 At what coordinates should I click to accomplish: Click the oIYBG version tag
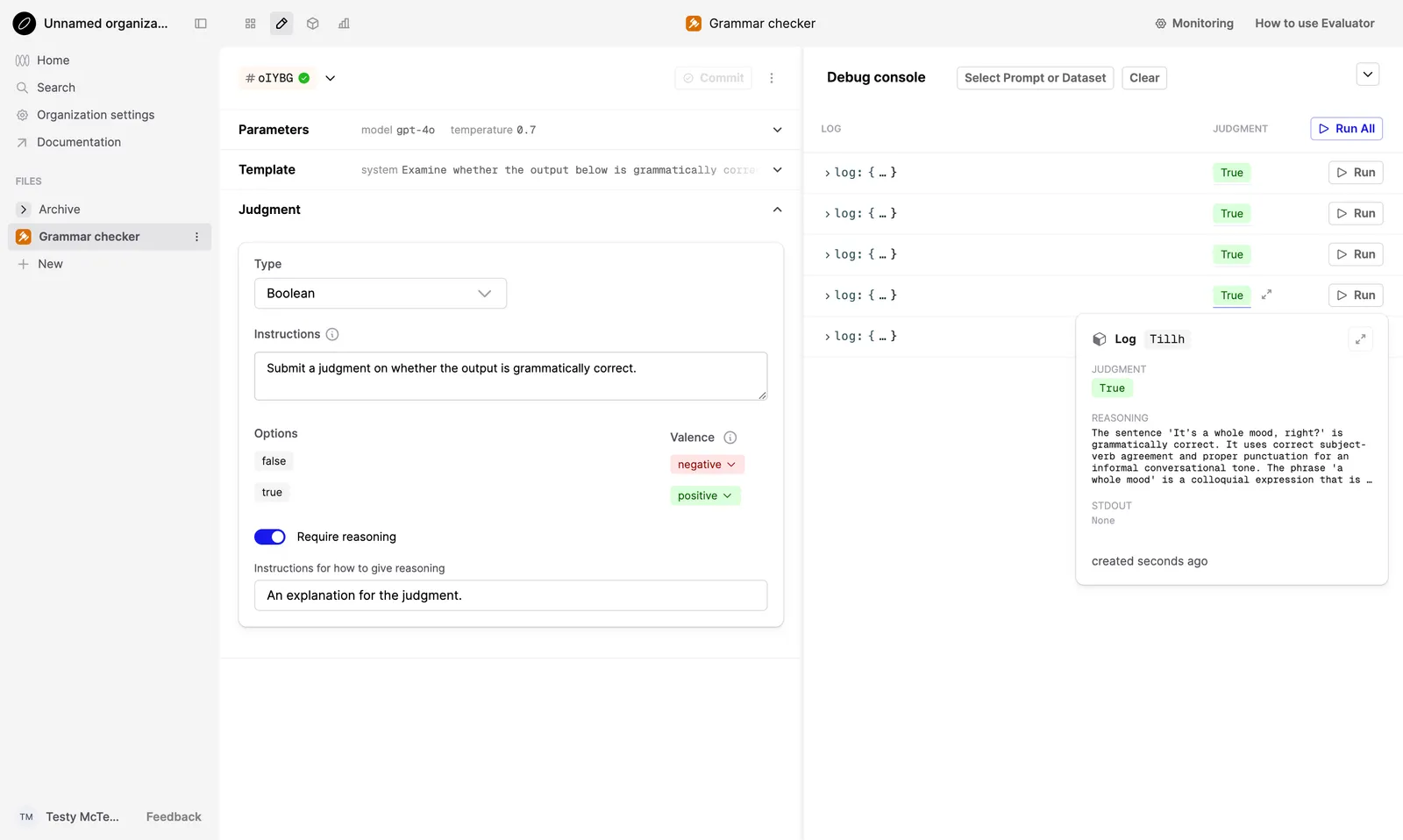(277, 78)
